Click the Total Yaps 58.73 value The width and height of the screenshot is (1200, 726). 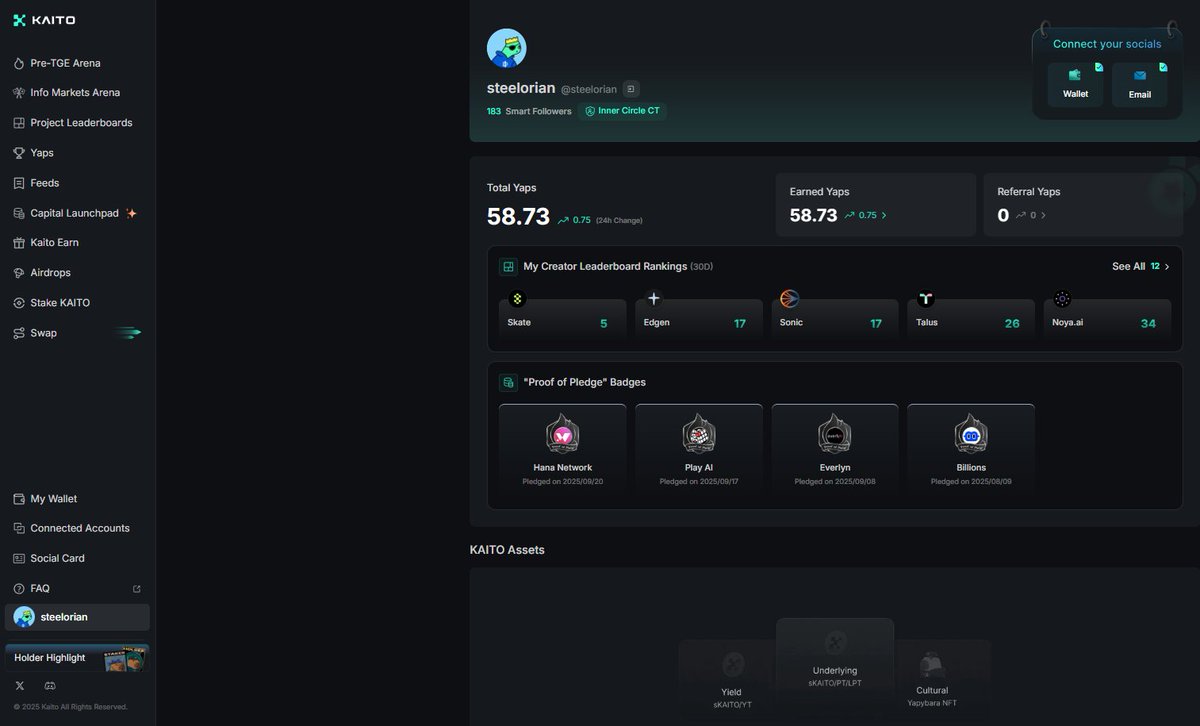click(518, 217)
